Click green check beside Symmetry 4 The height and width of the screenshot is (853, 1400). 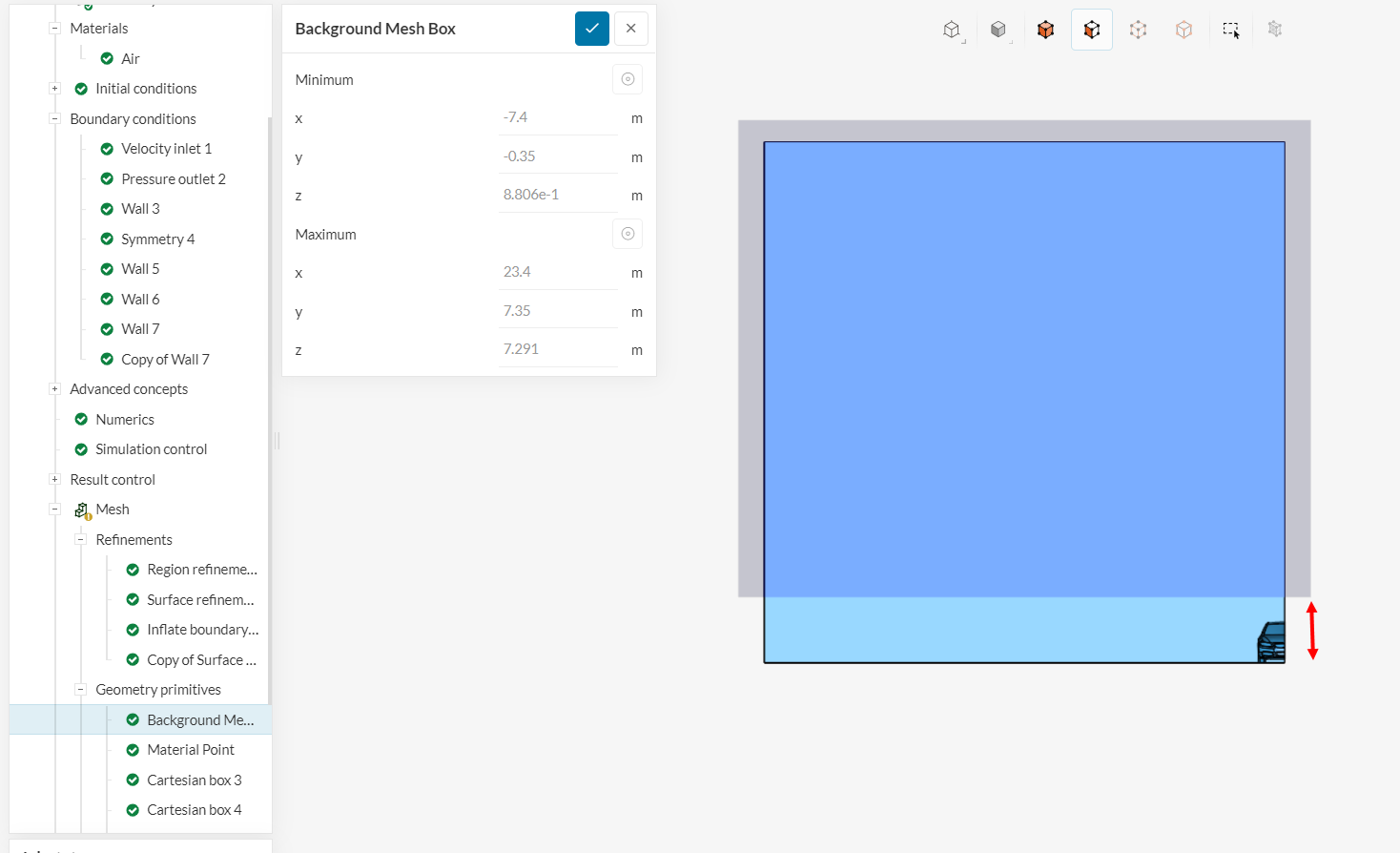pos(107,239)
